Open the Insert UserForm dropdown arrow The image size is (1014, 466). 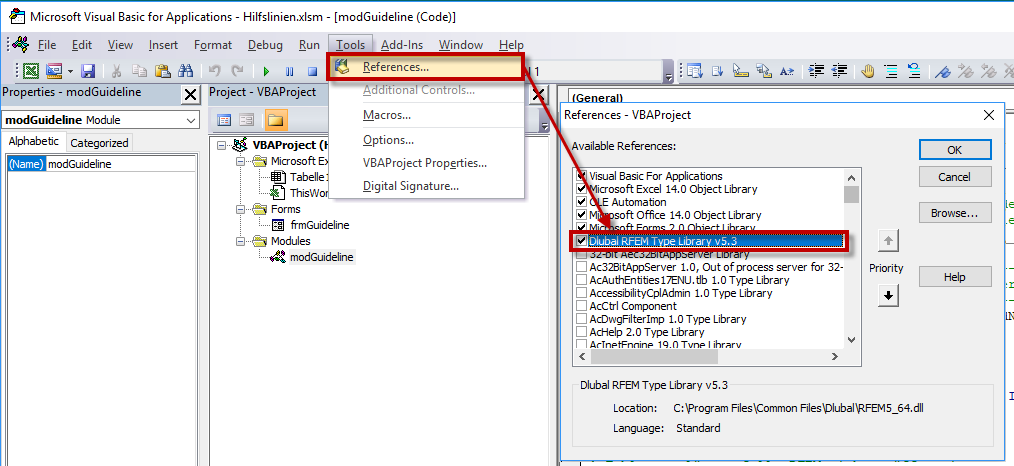point(69,71)
